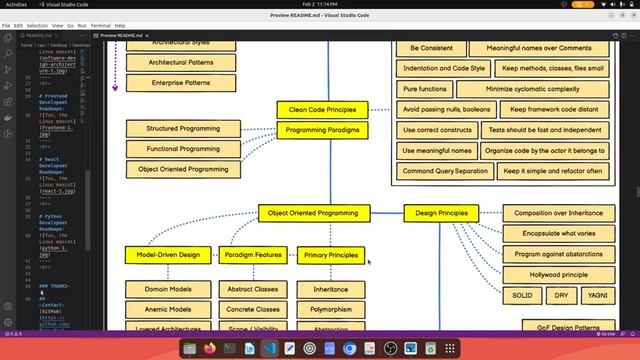640x360 pixels.
Task: Click the Composition over Inheritance box
Action: (559, 213)
